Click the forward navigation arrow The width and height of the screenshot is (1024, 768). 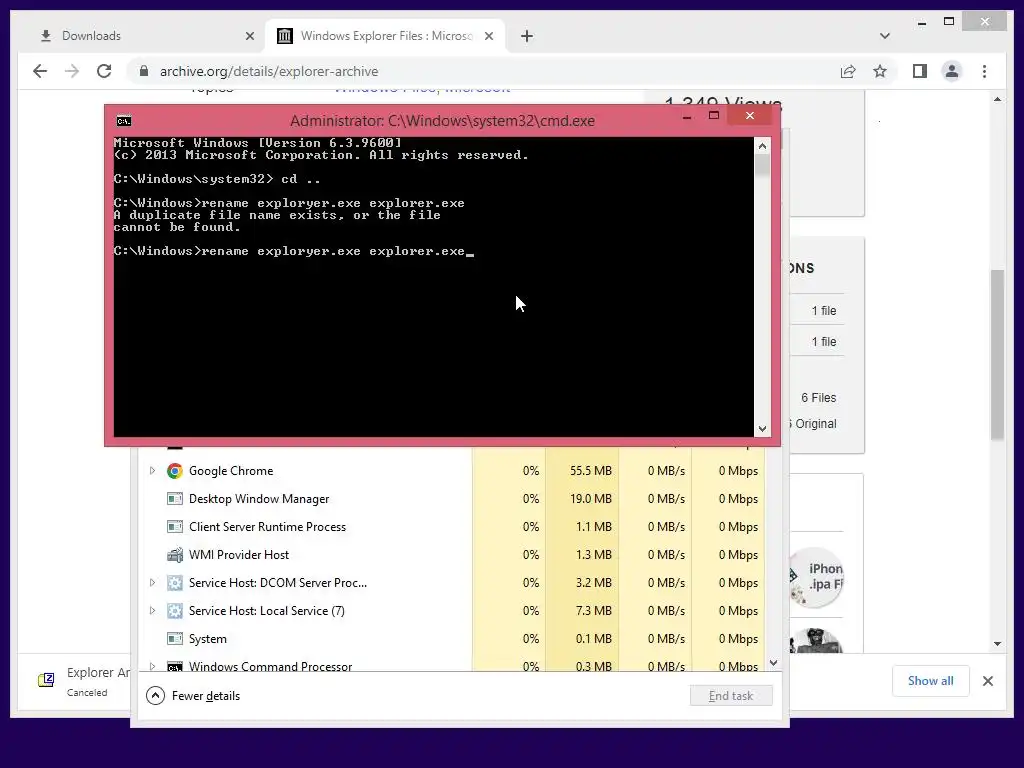(72, 71)
